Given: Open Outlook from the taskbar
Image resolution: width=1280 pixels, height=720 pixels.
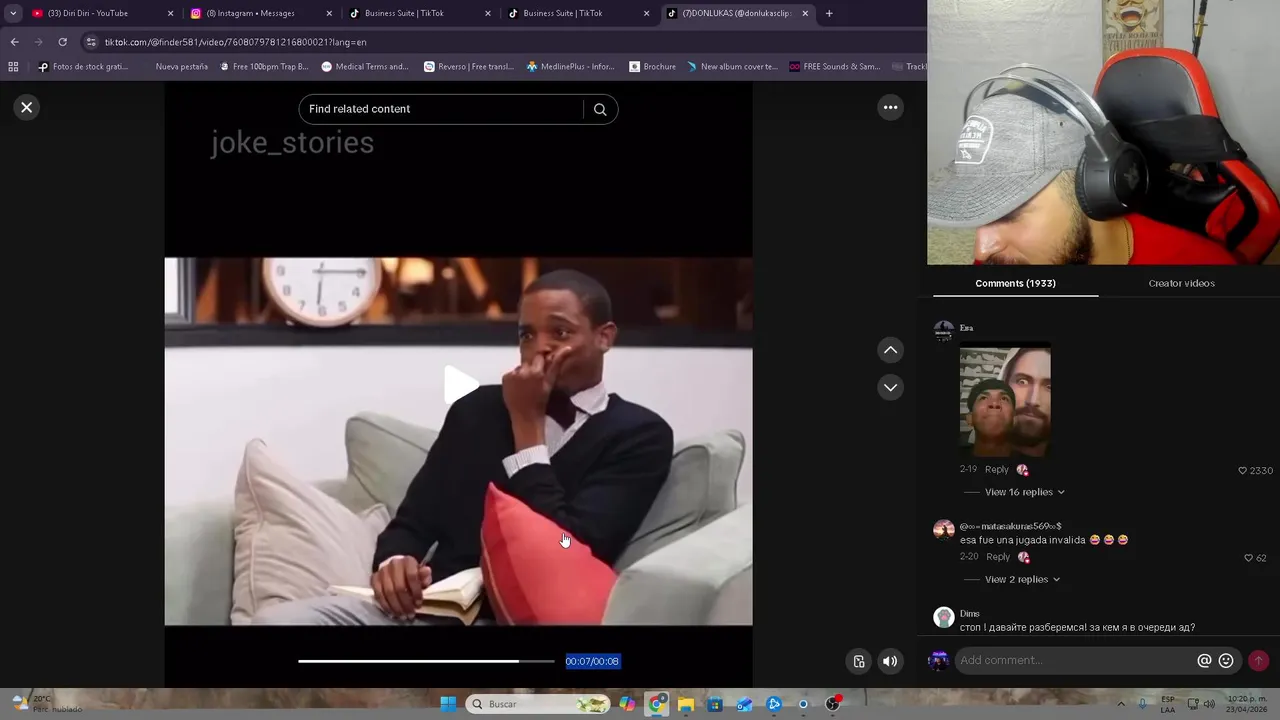Looking at the screenshot, I should coord(744,704).
